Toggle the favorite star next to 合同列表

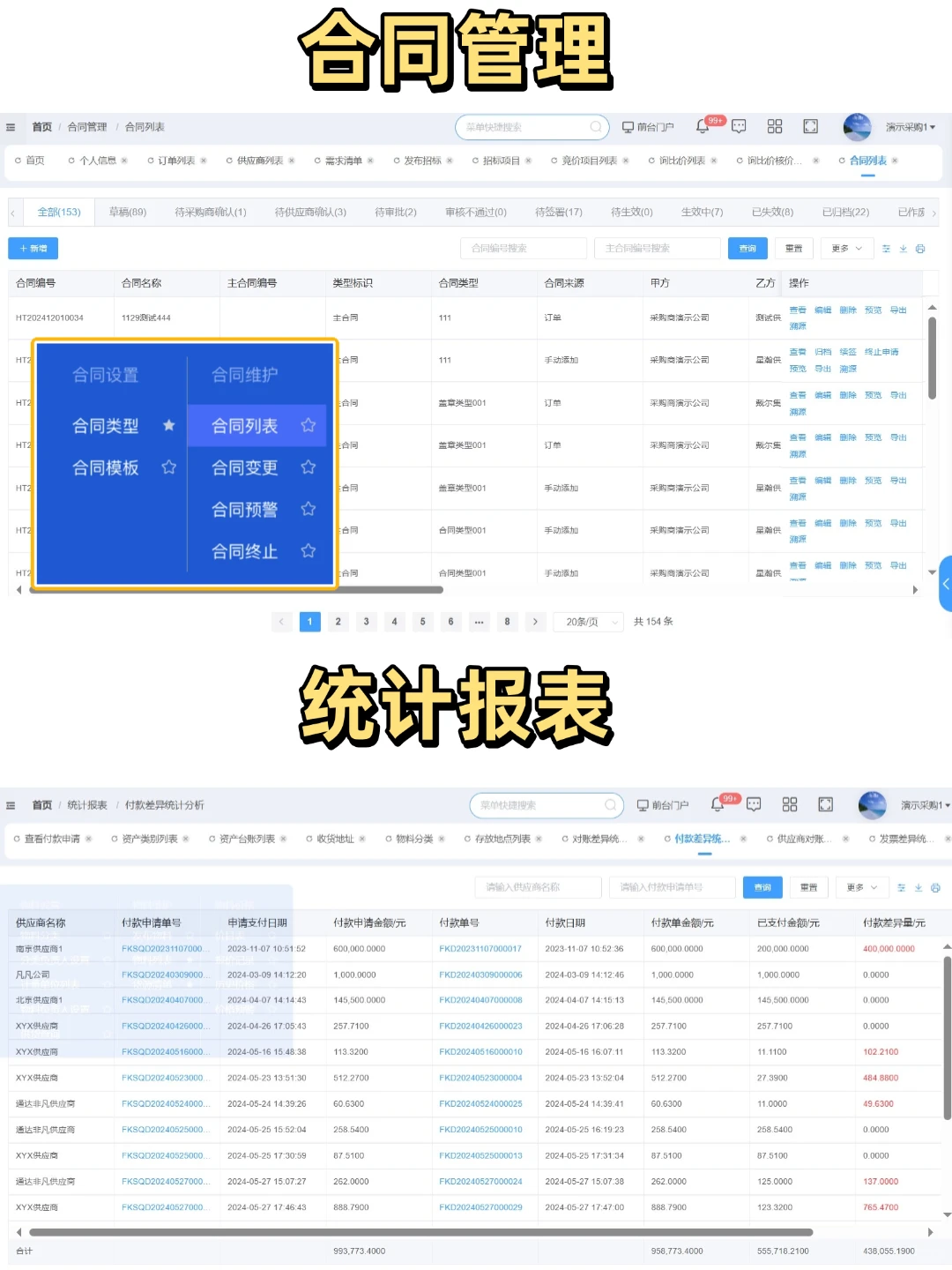pyautogui.click(x=308, y=425)
